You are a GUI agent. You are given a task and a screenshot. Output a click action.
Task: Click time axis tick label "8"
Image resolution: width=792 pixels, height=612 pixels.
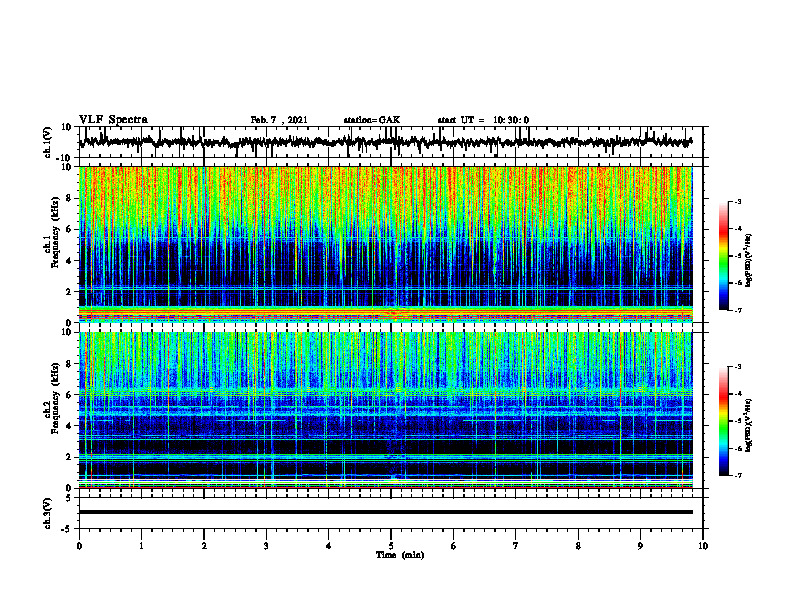[x=578, y=546]
